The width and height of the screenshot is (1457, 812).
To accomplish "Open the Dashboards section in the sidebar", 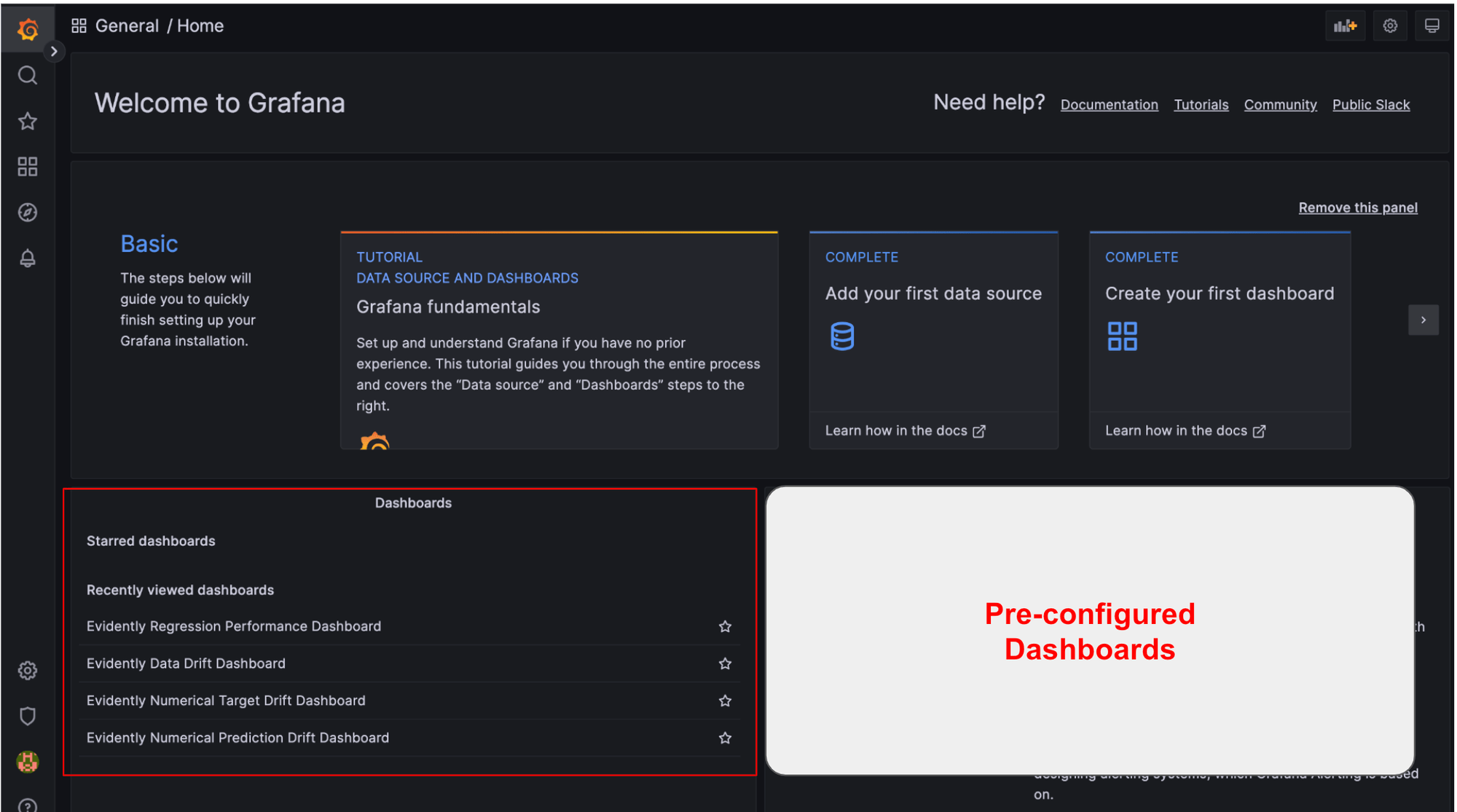I will tap(28, 166).
